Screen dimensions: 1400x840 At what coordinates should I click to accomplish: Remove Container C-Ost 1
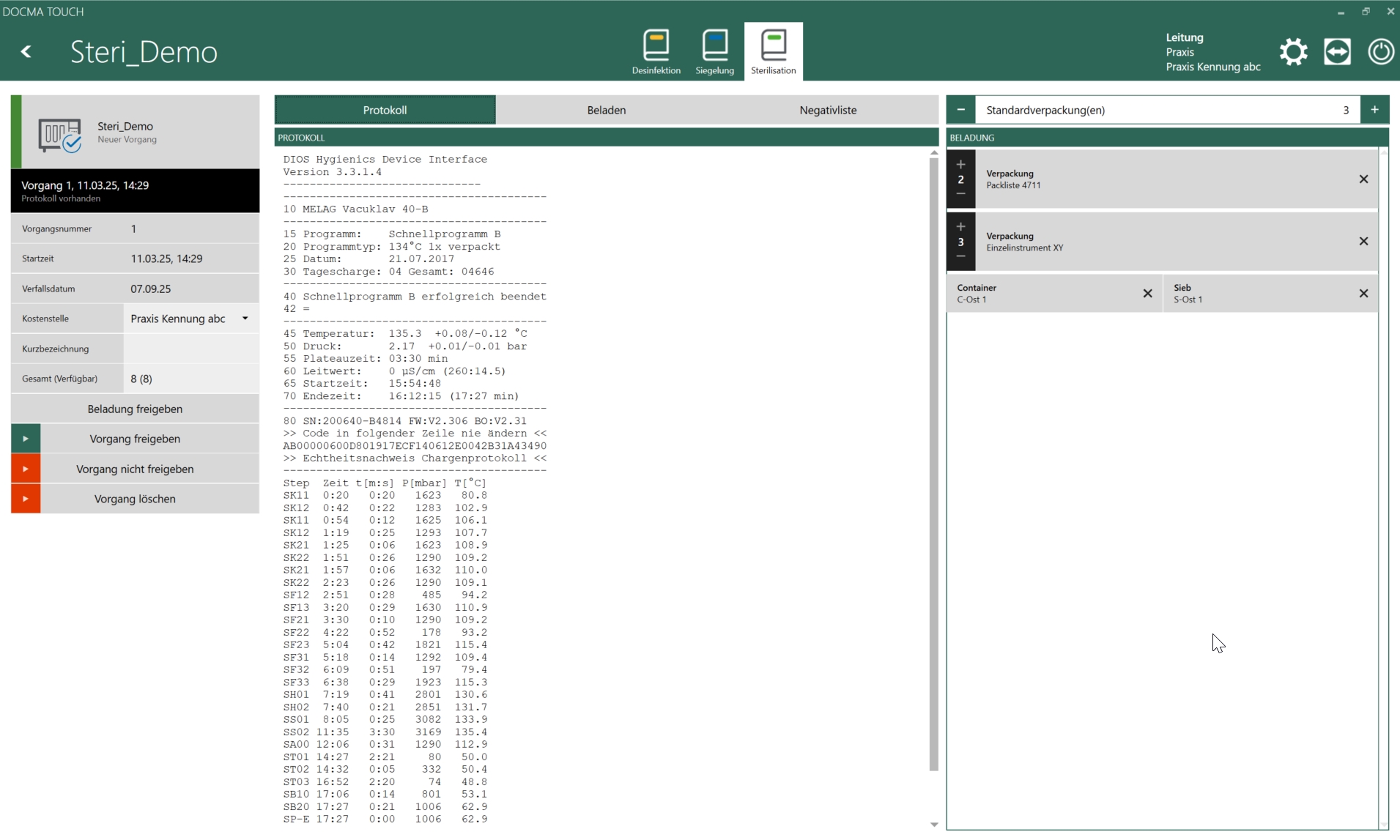[1147, 293]
